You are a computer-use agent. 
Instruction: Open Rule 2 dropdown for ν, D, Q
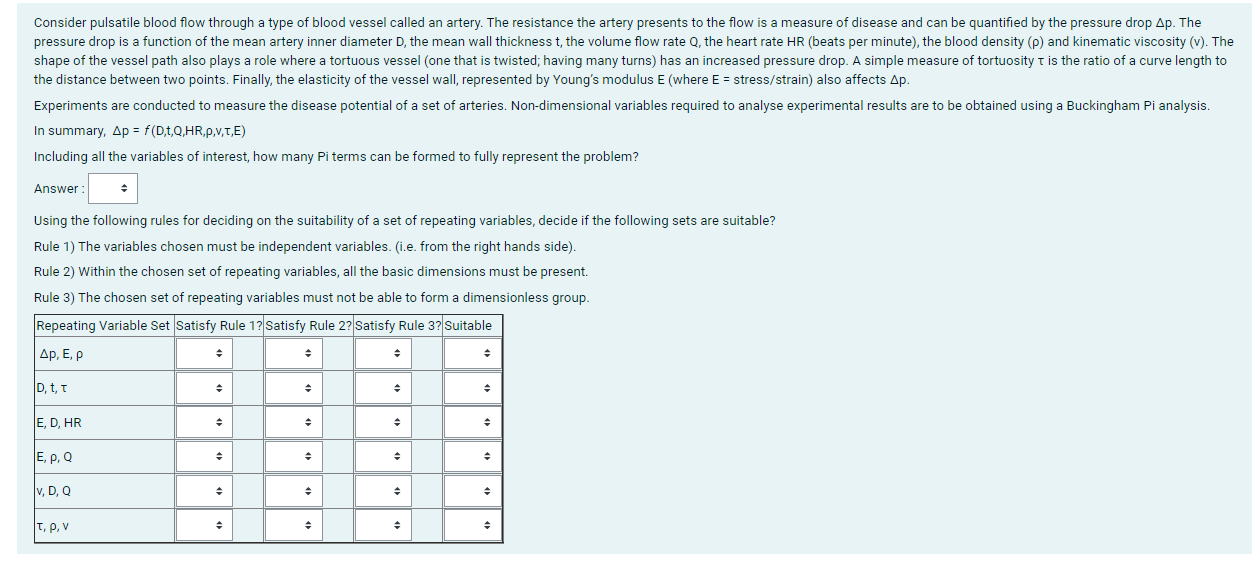tap(294, 491)
